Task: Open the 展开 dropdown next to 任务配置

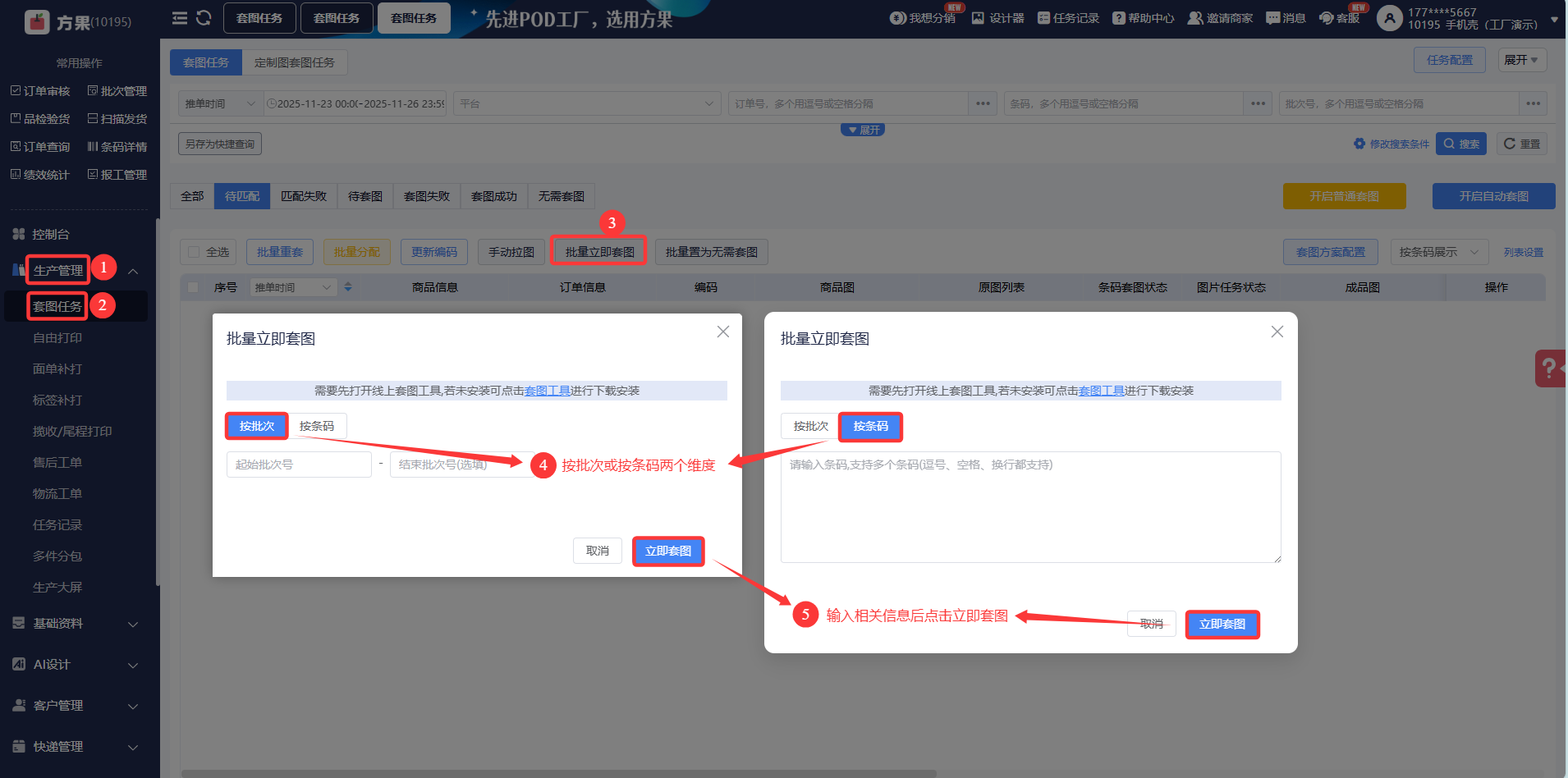Action: (1522, 60)
